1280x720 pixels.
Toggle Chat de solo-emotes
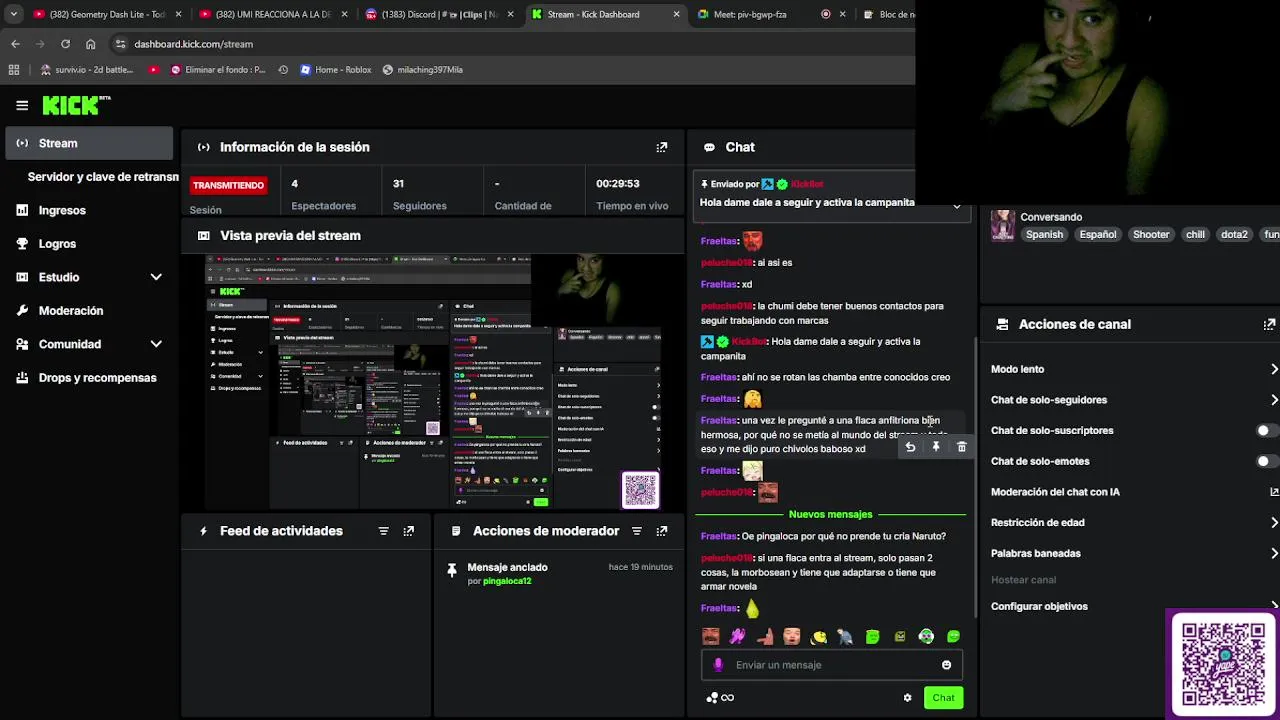coord(1266,461)
